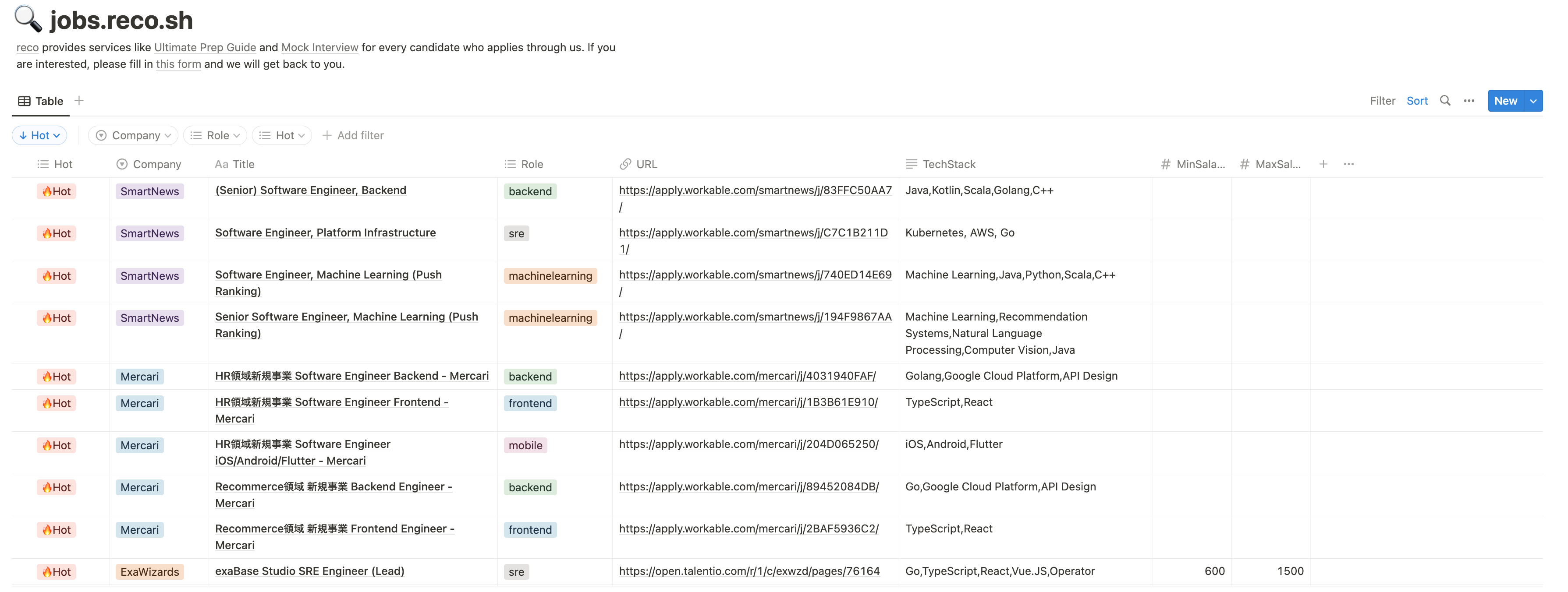Click the URL column header link icon
Screen dimensions: 1568x592
click(625, 164)
